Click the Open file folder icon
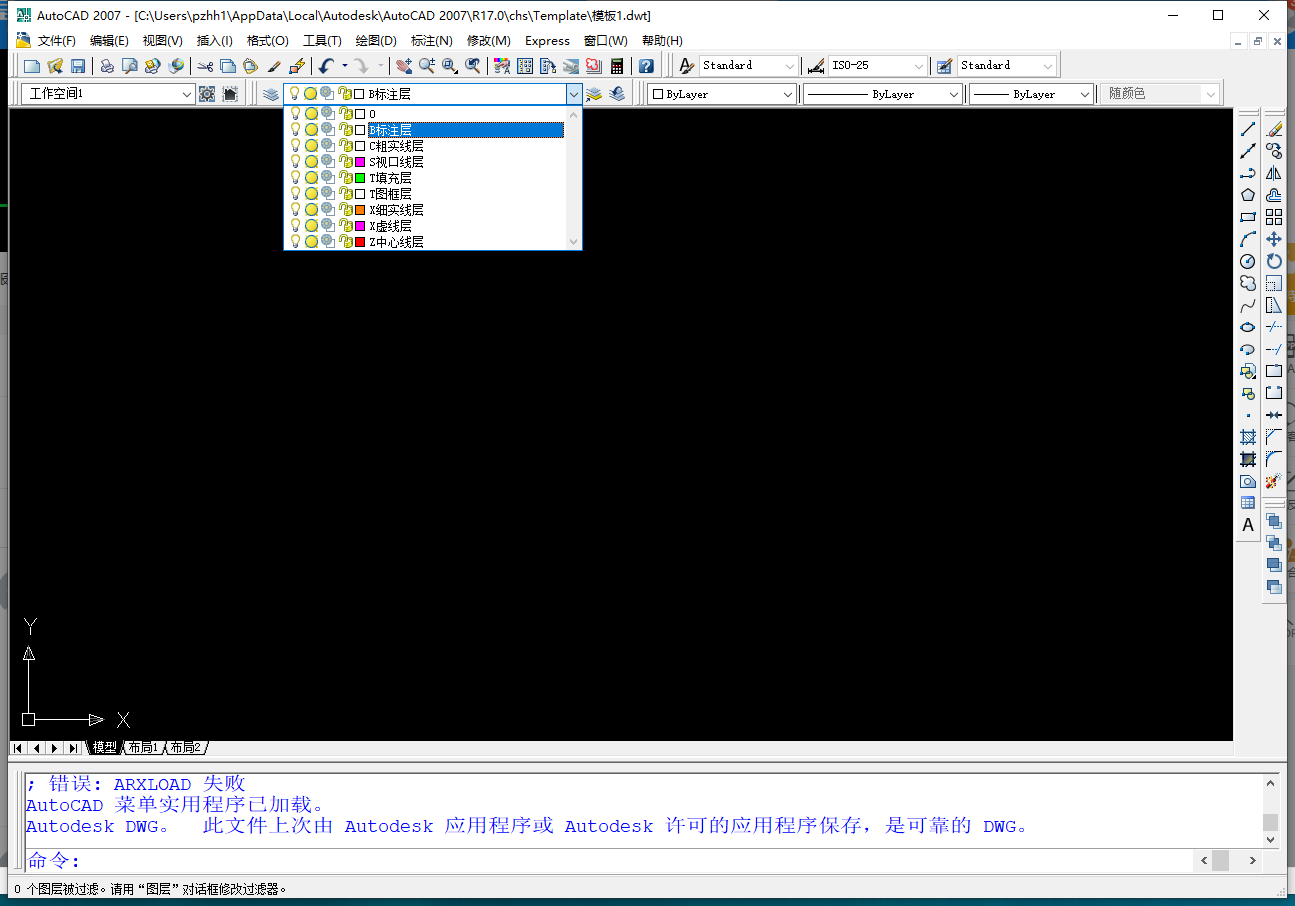This screenshot has height=906, width=1295. 55,66
